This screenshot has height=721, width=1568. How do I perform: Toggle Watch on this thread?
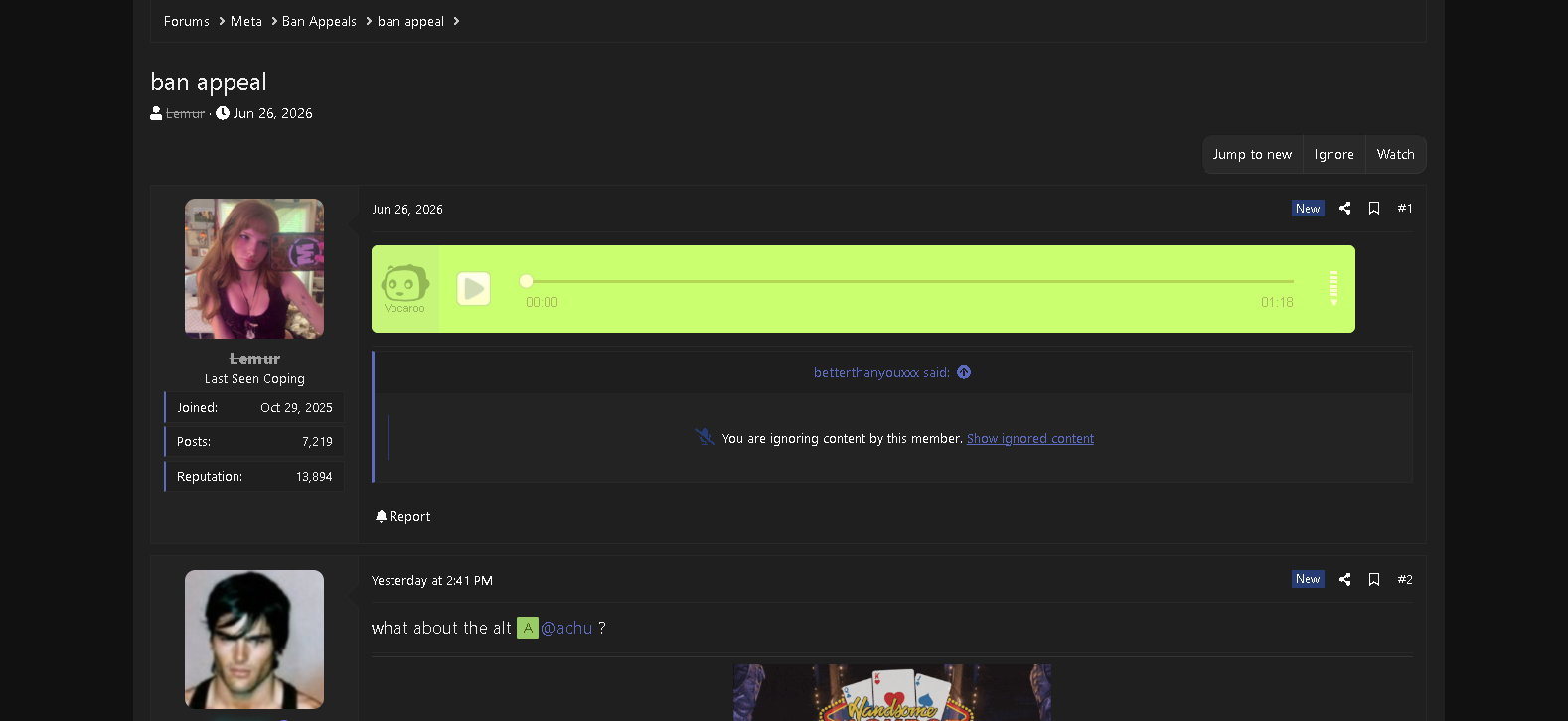point(1395,155)
